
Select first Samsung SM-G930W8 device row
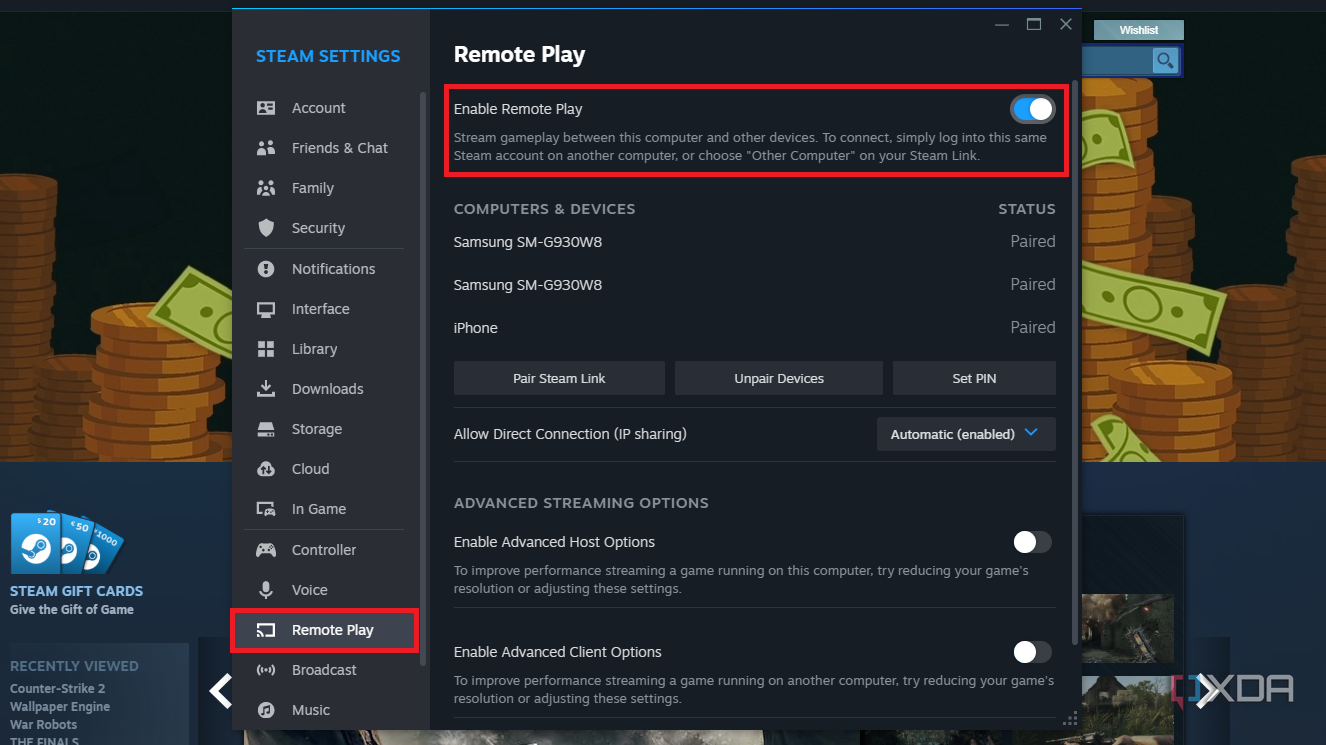coord(754,242)
